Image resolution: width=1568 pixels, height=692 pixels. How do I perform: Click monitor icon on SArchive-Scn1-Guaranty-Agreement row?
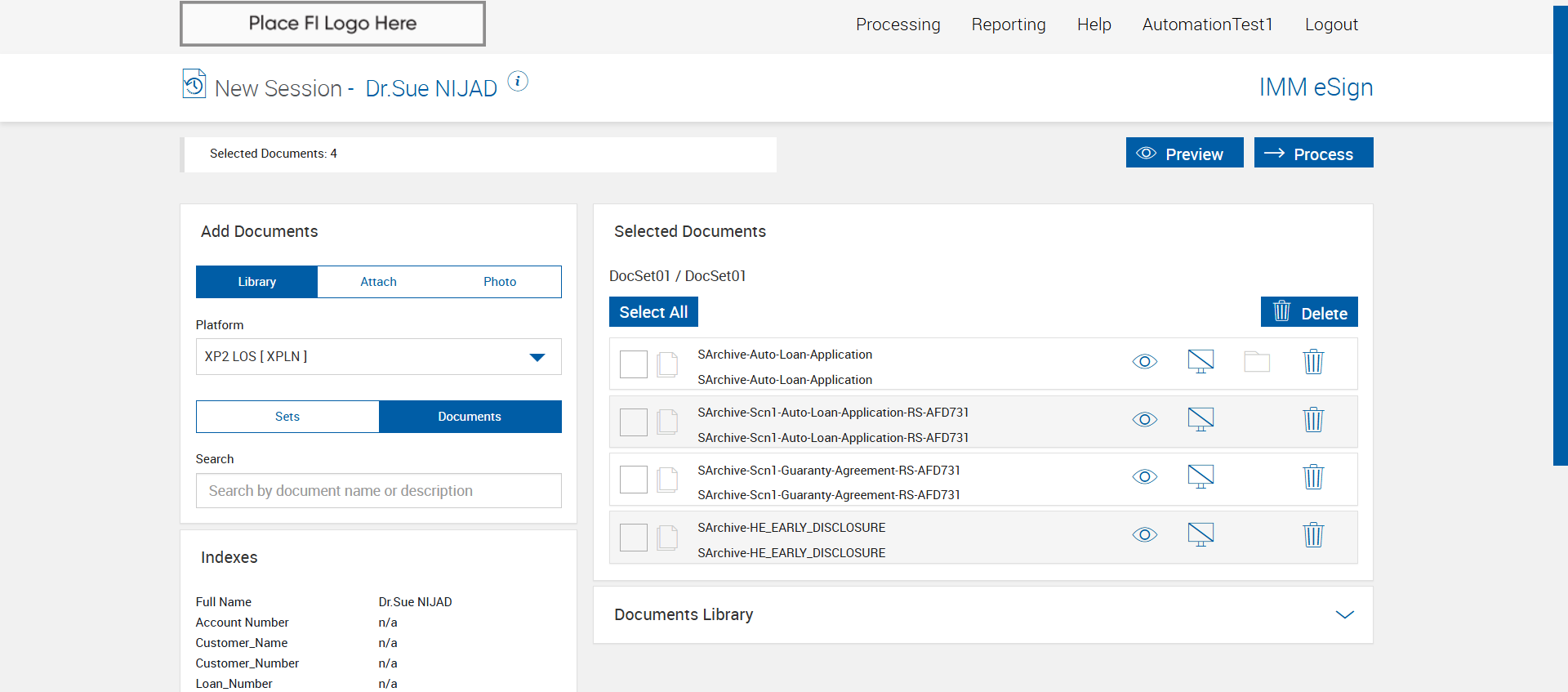tap(1200, 477)
